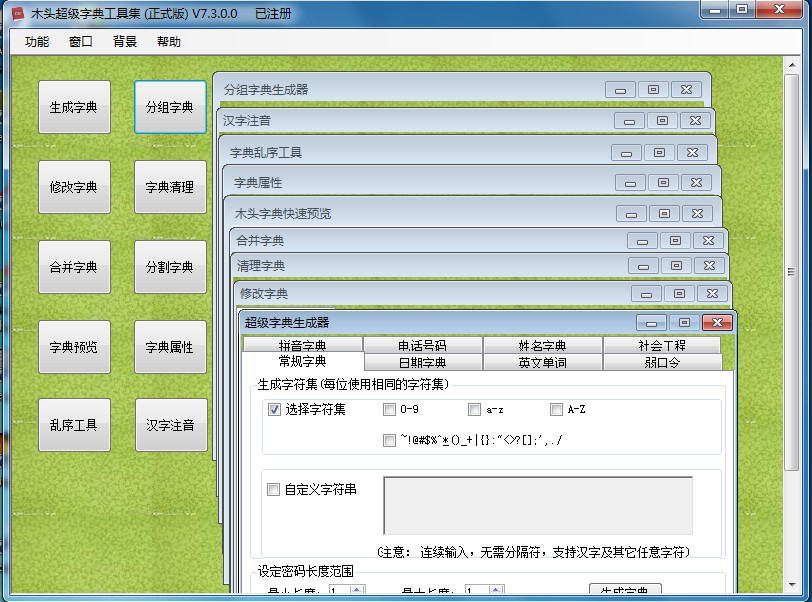Click the custom string text box
This screenshot has width=812, height=602.
click(538, 506)
